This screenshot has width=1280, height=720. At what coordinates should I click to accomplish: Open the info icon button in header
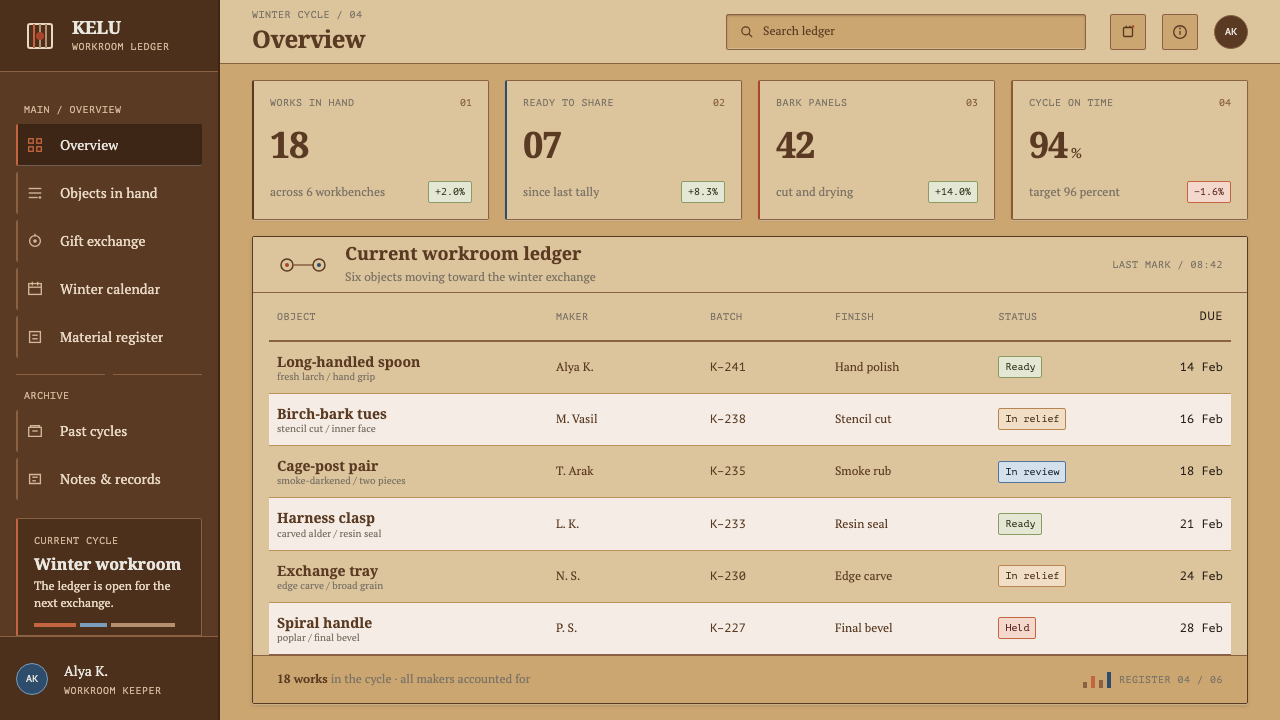point(1180,32)
